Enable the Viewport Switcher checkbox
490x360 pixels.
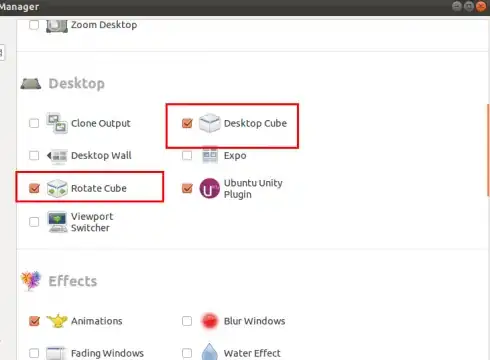(34, 222)
